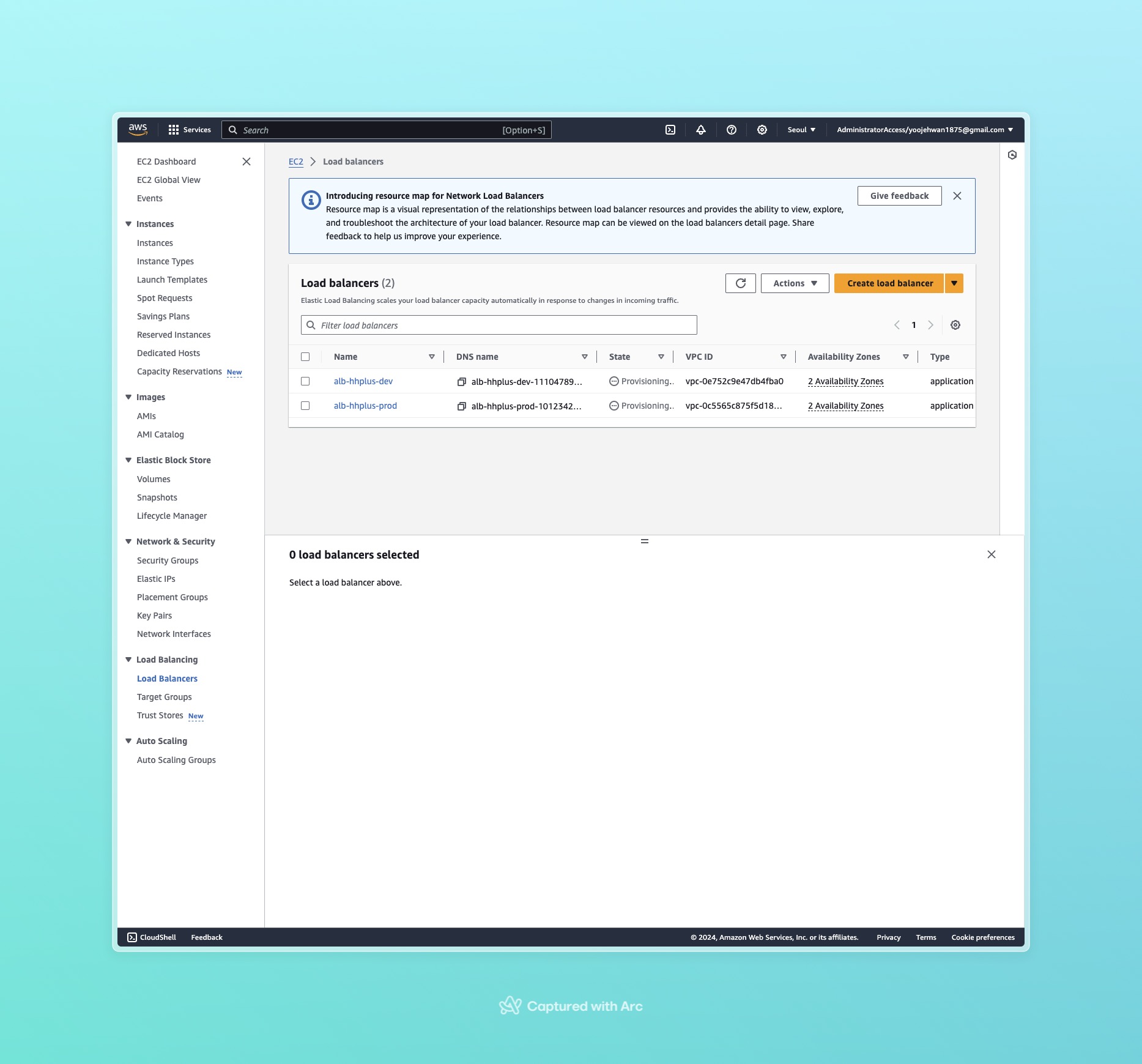This screenshot has width=1142, height=1064.
Task: Open Security Groups page
Action: point(168,560)
